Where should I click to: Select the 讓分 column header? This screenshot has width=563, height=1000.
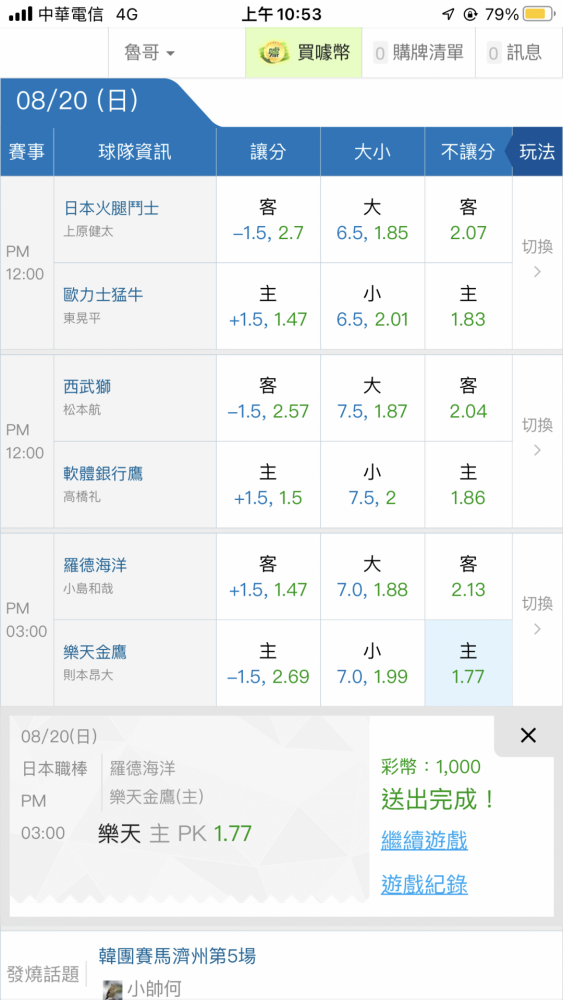[268, 152]
